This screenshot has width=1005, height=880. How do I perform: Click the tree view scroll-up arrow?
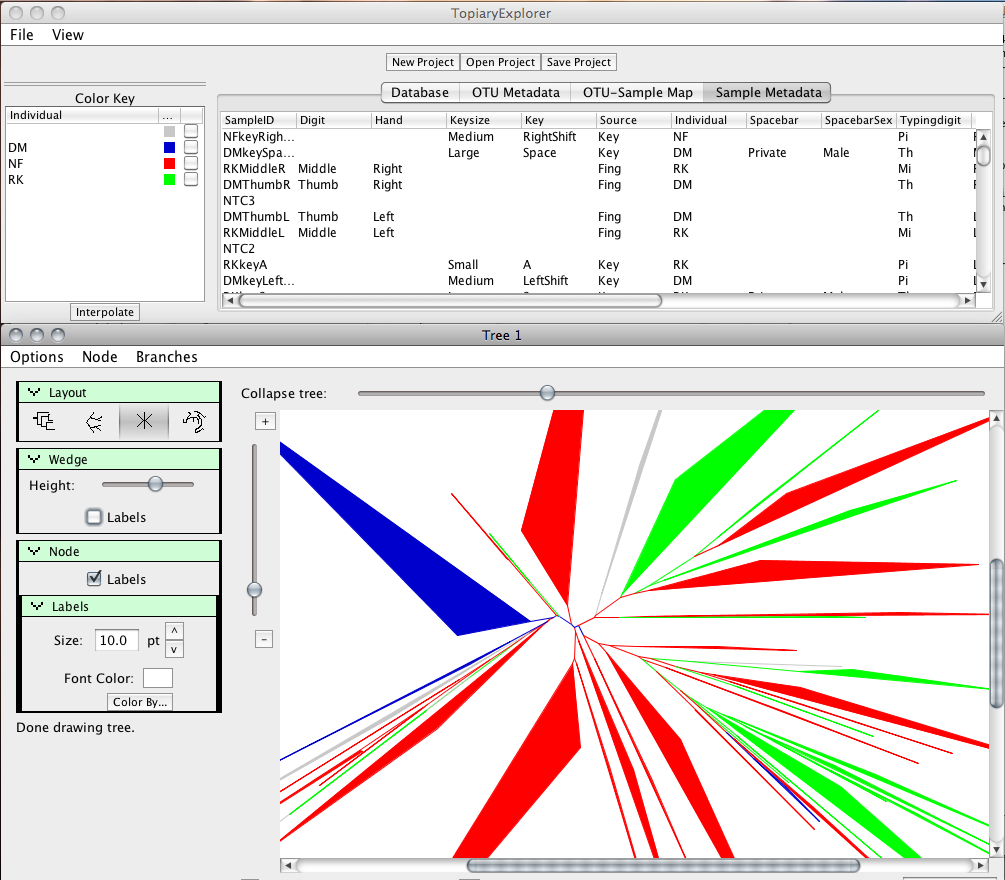tap(997, 418)
